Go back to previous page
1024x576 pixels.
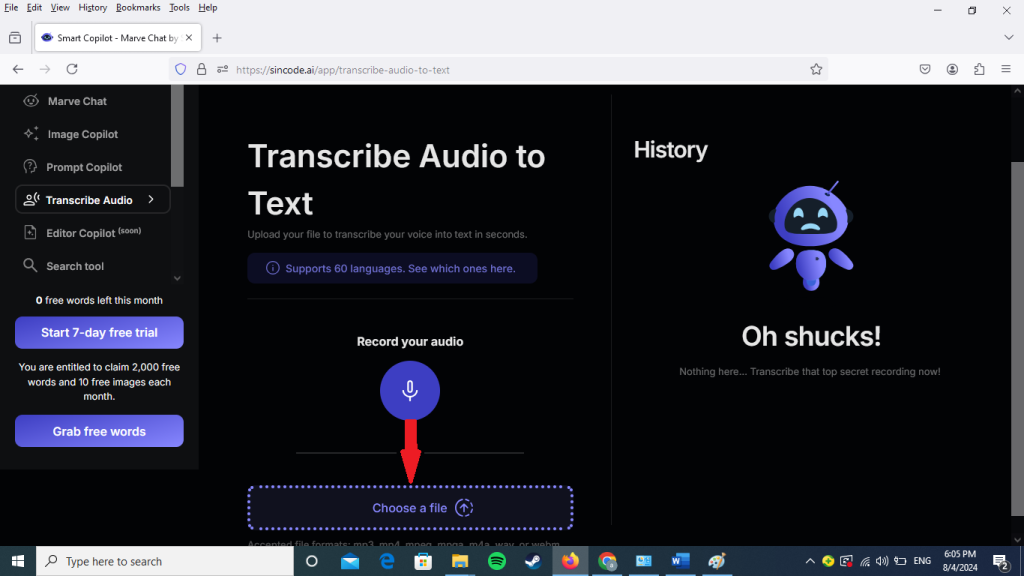(x=18, y=69)
